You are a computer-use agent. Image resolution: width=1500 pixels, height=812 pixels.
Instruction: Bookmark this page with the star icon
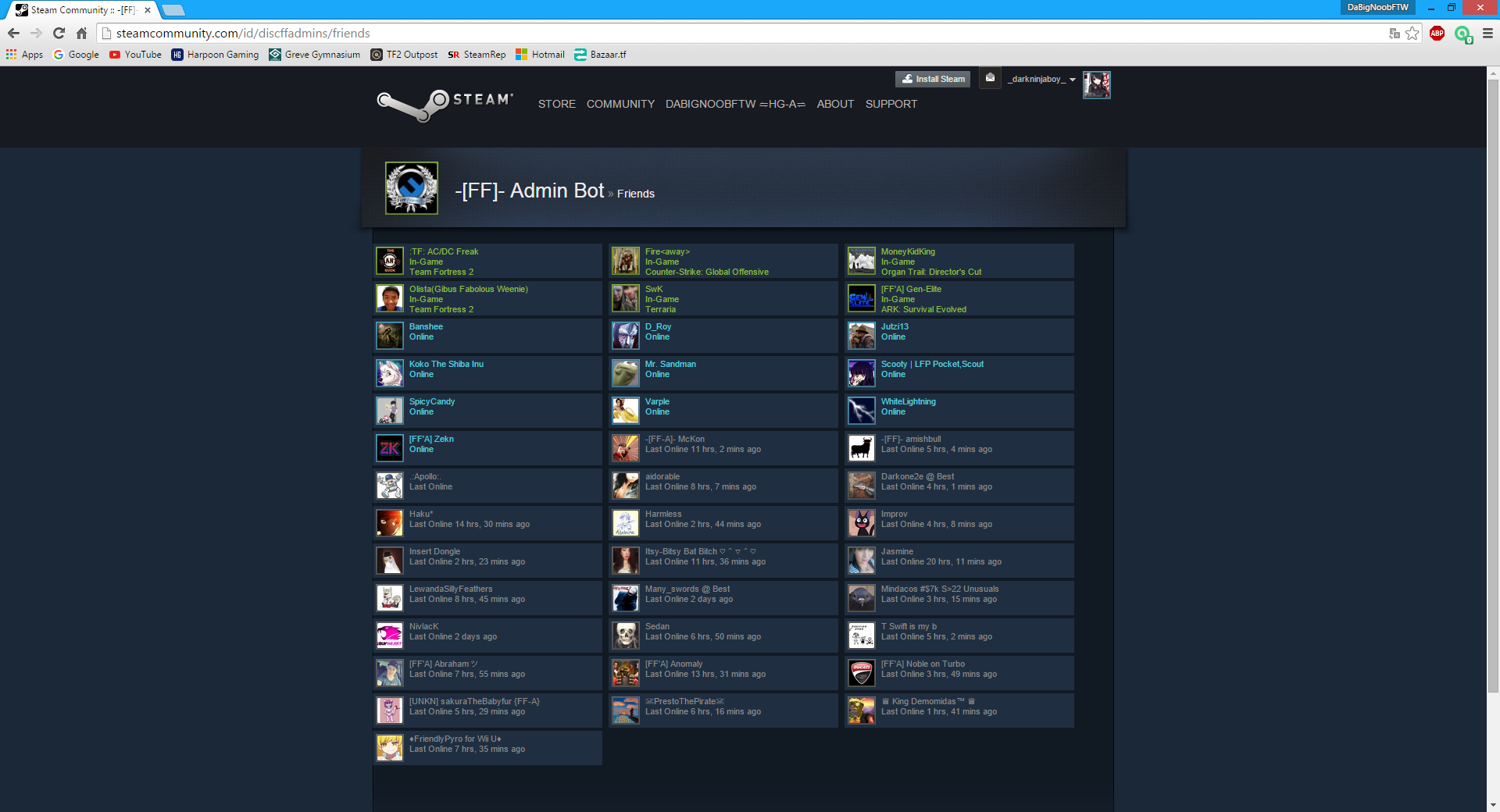coord(1412,33)
